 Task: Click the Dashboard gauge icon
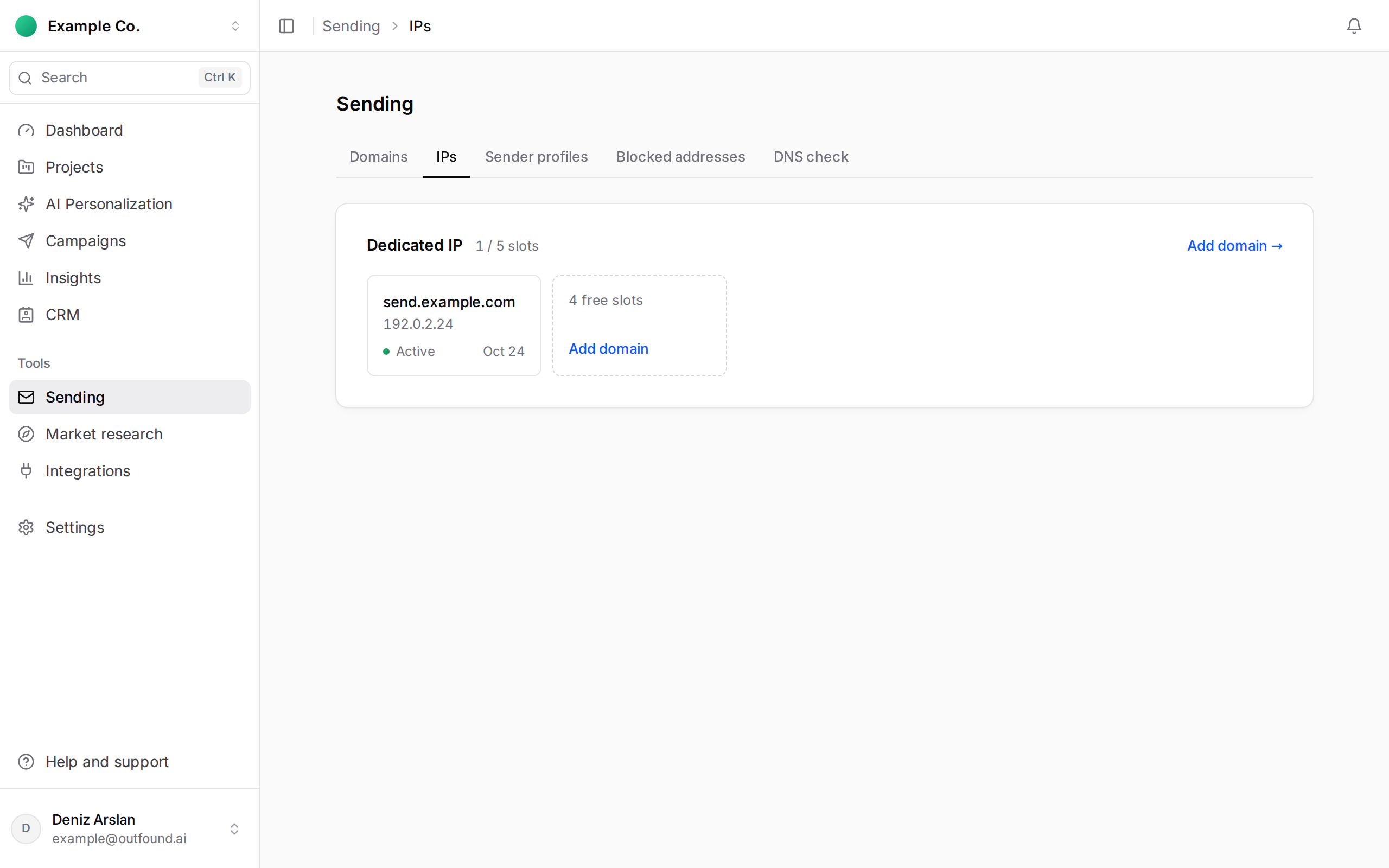click(x=26, y=130)
